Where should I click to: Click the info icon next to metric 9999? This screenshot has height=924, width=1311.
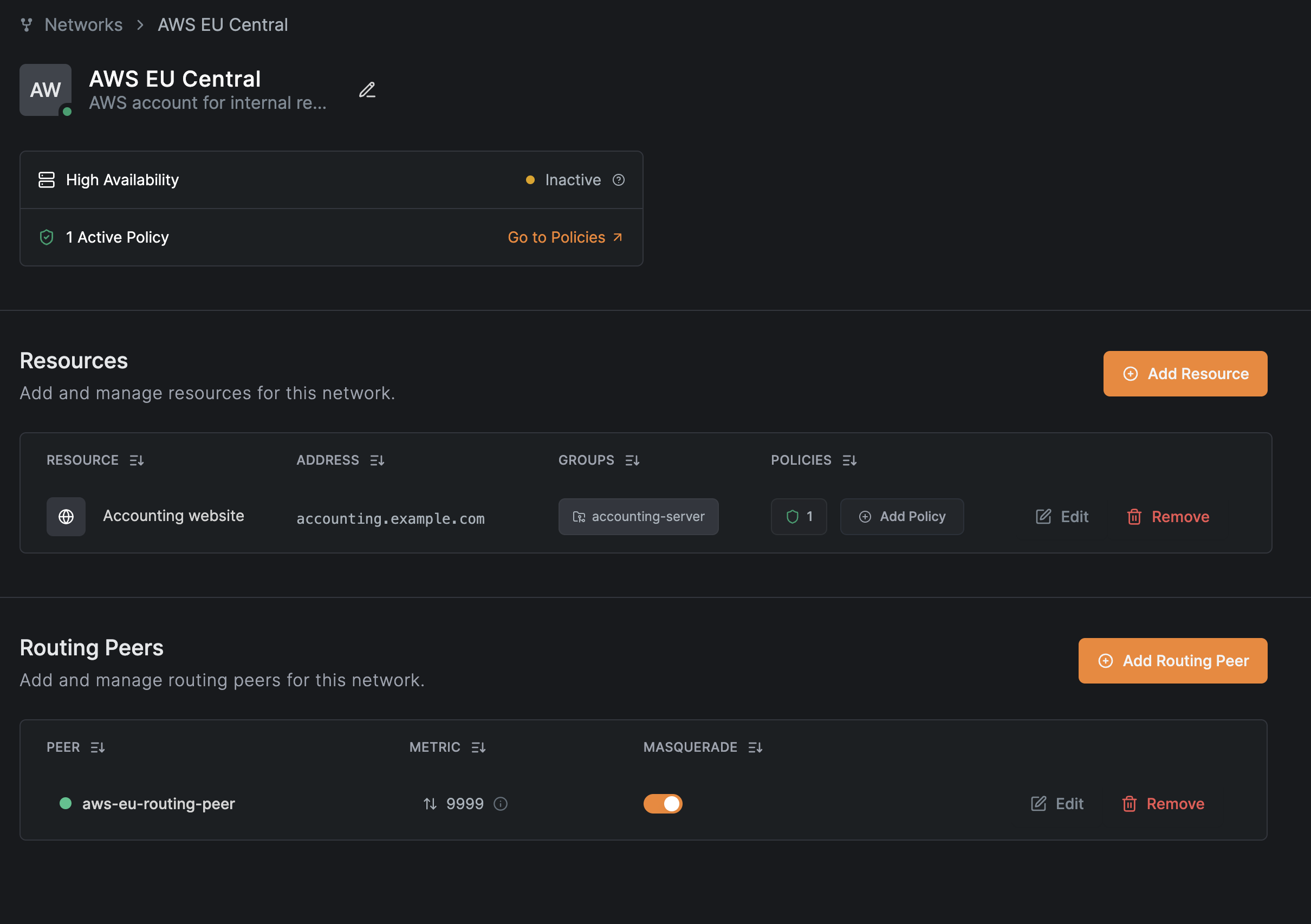[x=501, y=804]
